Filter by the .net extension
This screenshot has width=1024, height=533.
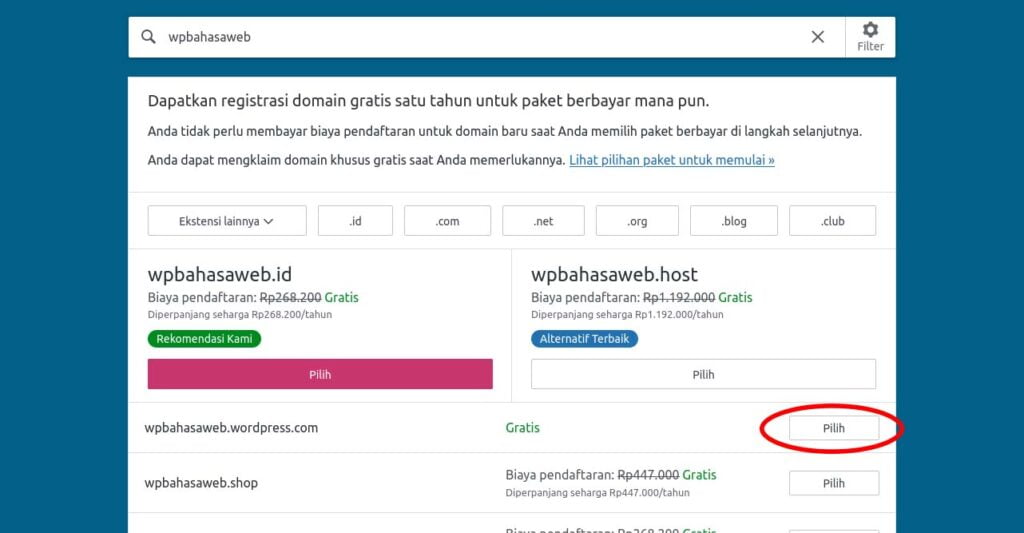(x=543, y=221)
